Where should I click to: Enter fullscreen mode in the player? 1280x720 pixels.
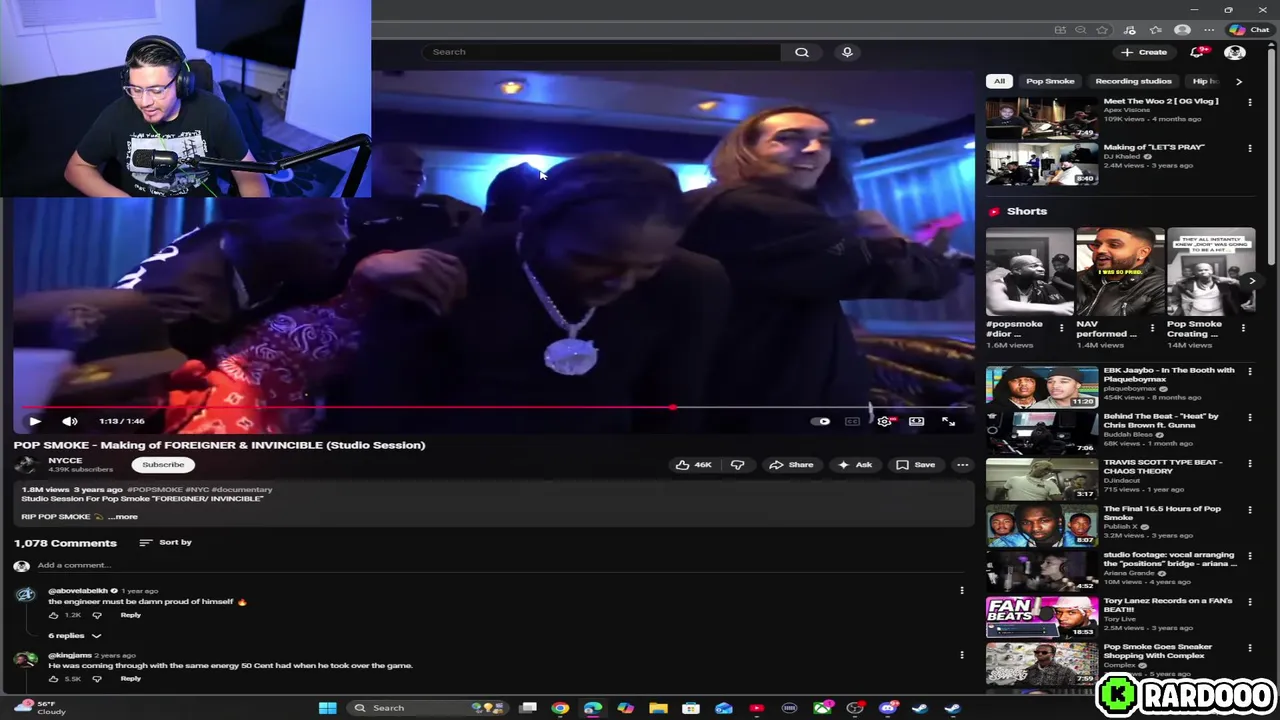(x=948, y=421)
